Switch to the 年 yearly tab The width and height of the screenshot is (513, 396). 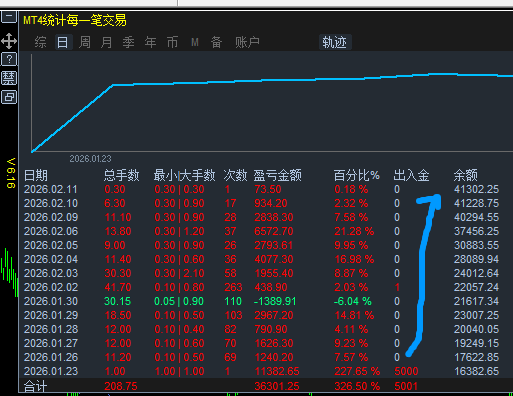[x=151, y=42]
